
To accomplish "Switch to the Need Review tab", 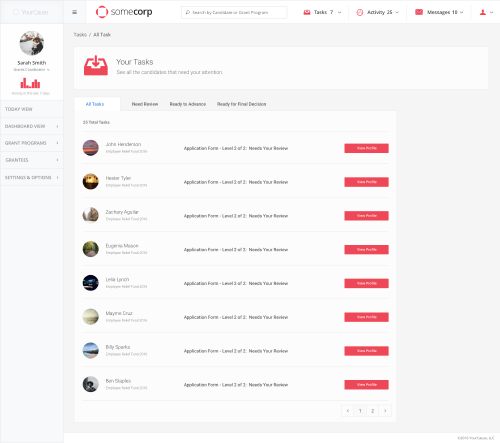I will pos(145,104).
